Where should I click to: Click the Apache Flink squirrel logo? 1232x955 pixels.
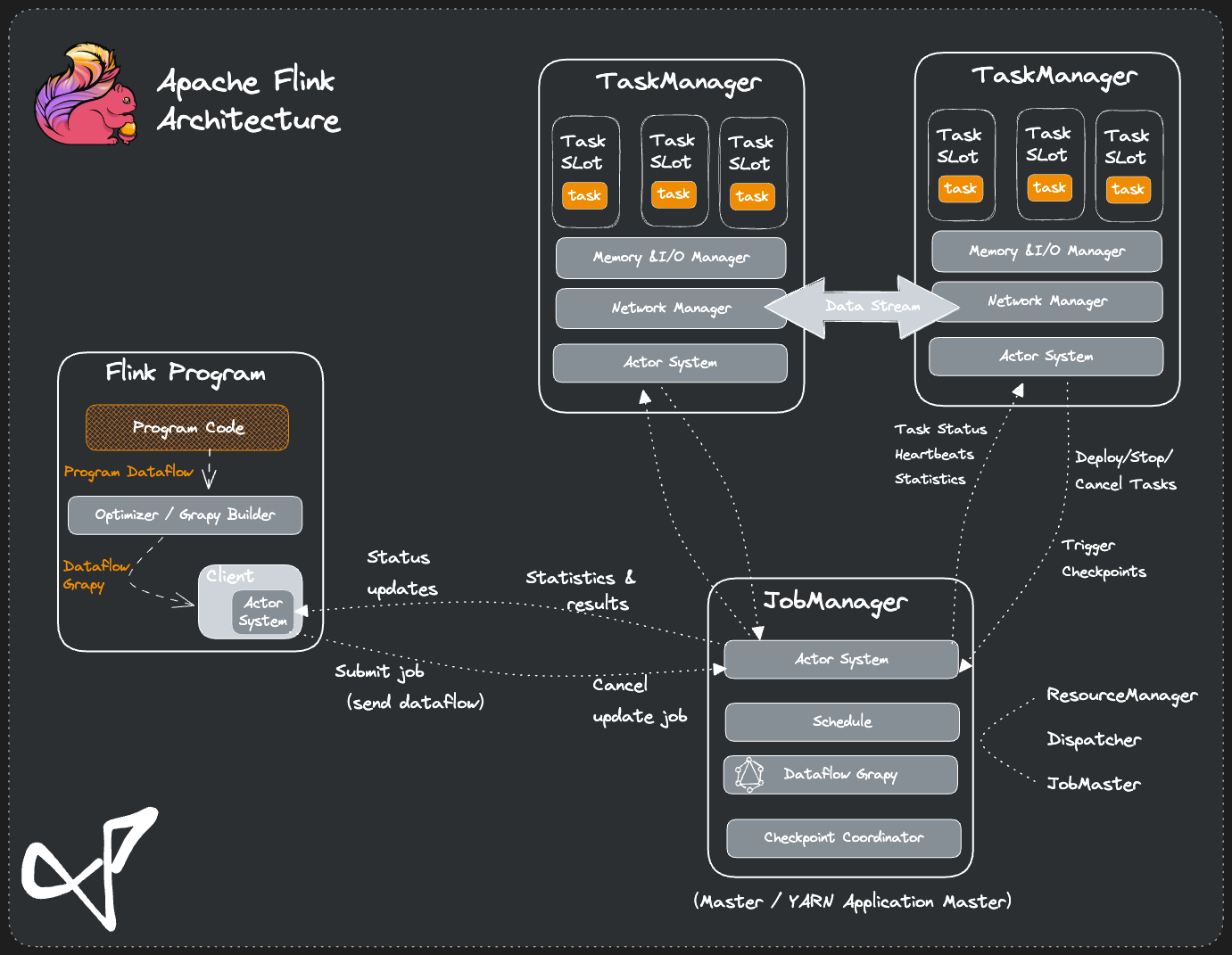pos(86,95)
